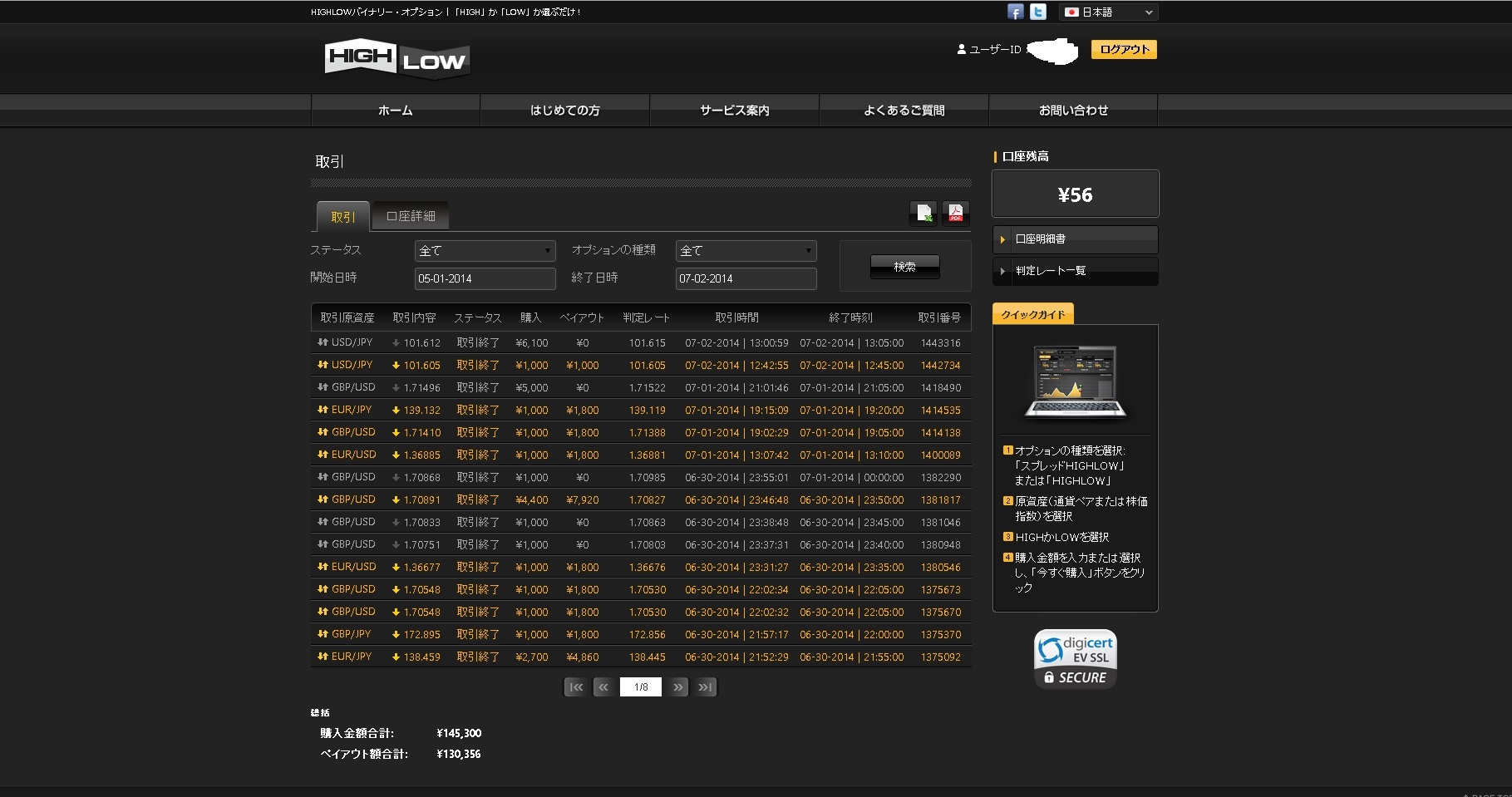Go to the previous results page
Image resolution: width=1512 pixels, height=797 pixels.
tap(603, 687)
